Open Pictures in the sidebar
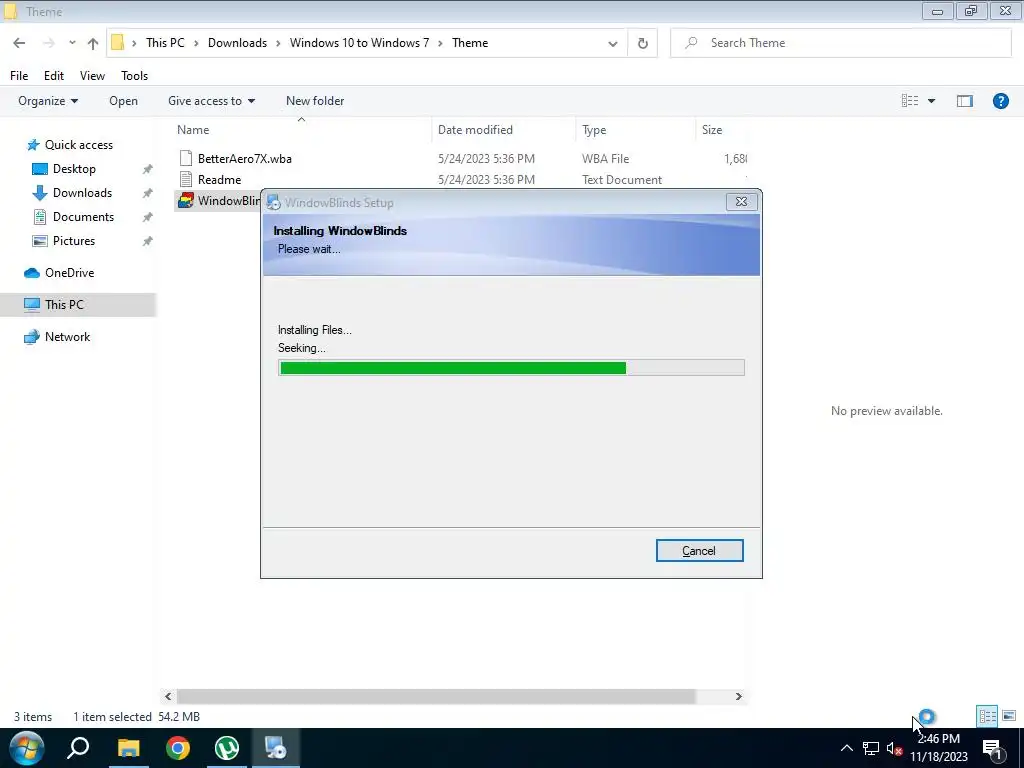Image resolution: width=1024 pixels, height=768 pixels. 74,241
